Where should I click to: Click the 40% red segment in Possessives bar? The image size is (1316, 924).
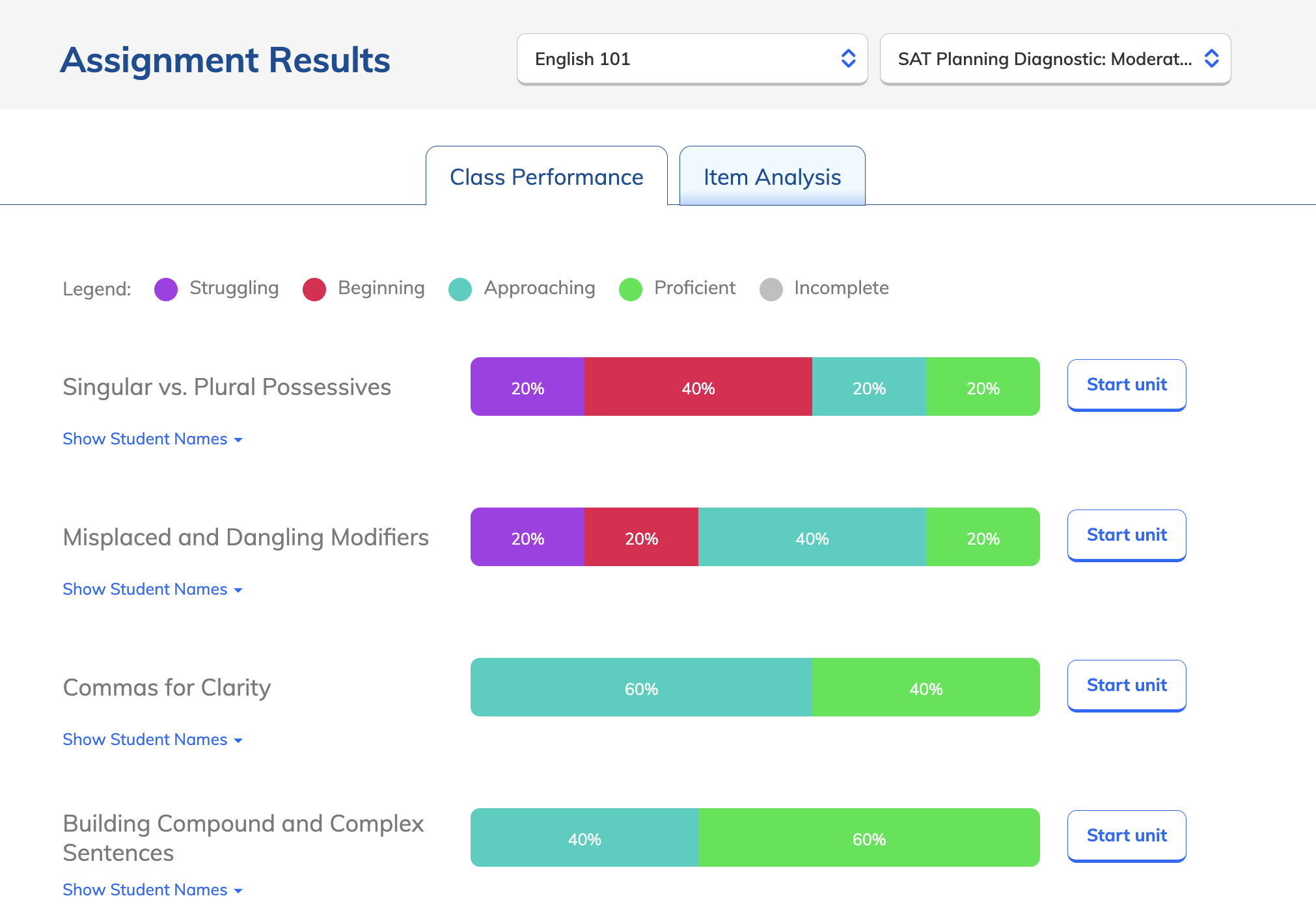698,387
